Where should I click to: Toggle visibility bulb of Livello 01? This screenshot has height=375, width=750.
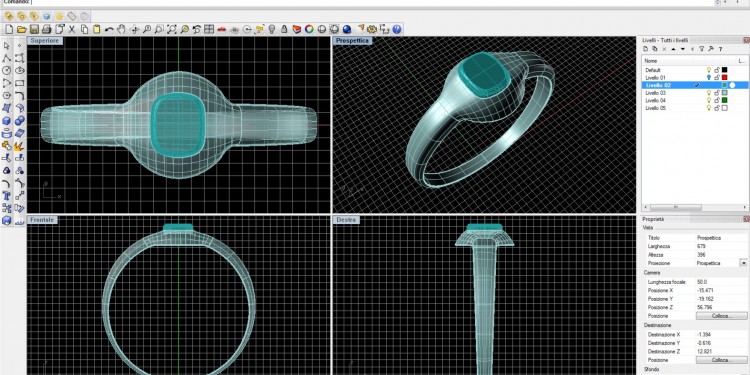click(x=709, y=77)
